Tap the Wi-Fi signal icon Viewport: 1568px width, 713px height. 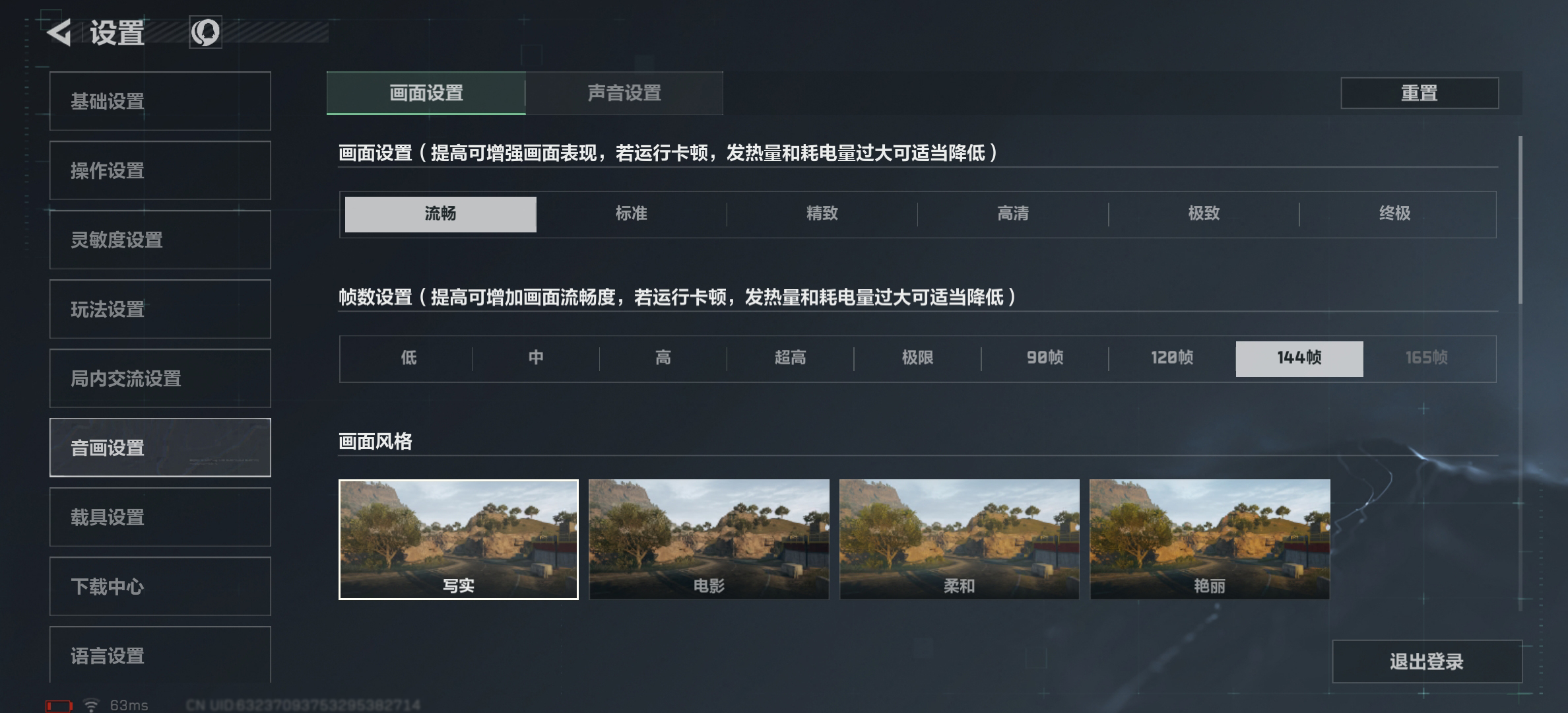click(x=91, y=705)
